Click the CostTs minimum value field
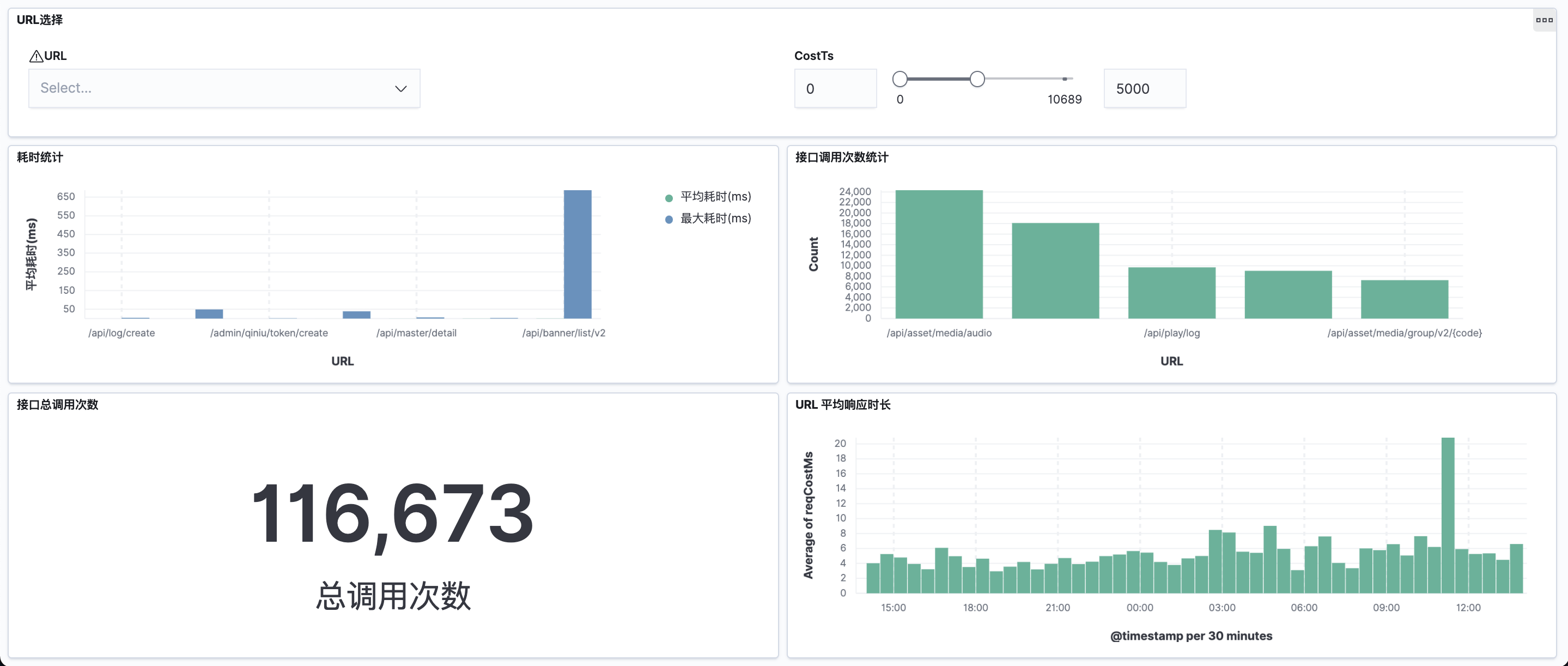Screen dimensions: 1568x666 click(x=835, y=89)
